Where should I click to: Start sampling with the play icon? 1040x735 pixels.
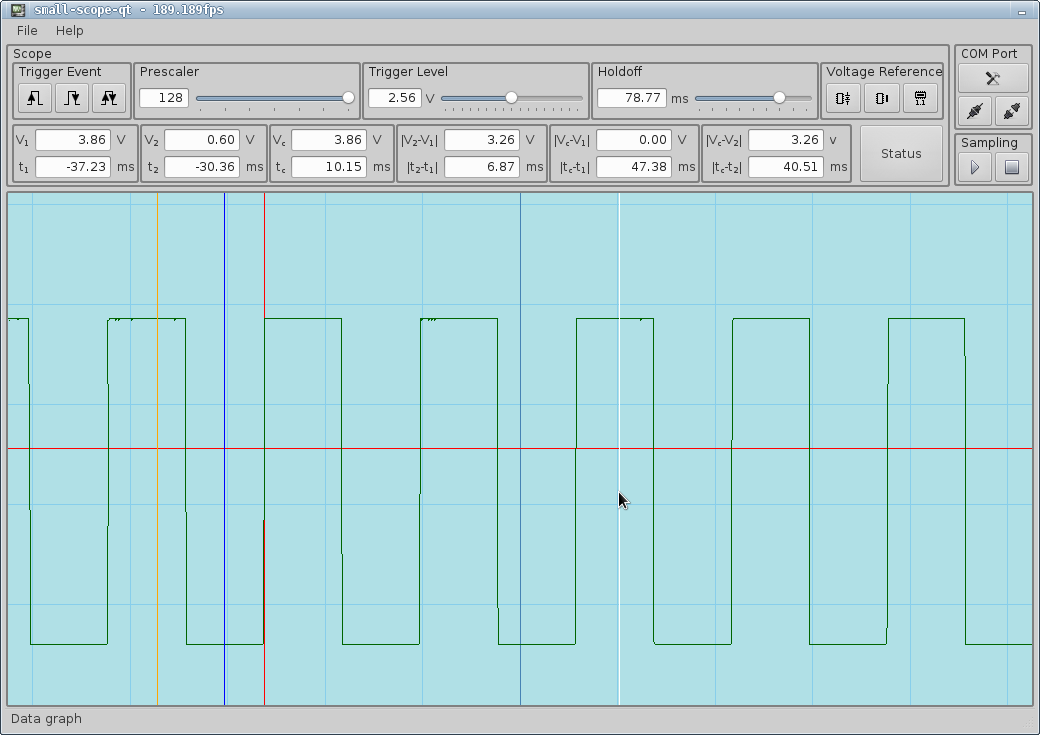[974, 166]
